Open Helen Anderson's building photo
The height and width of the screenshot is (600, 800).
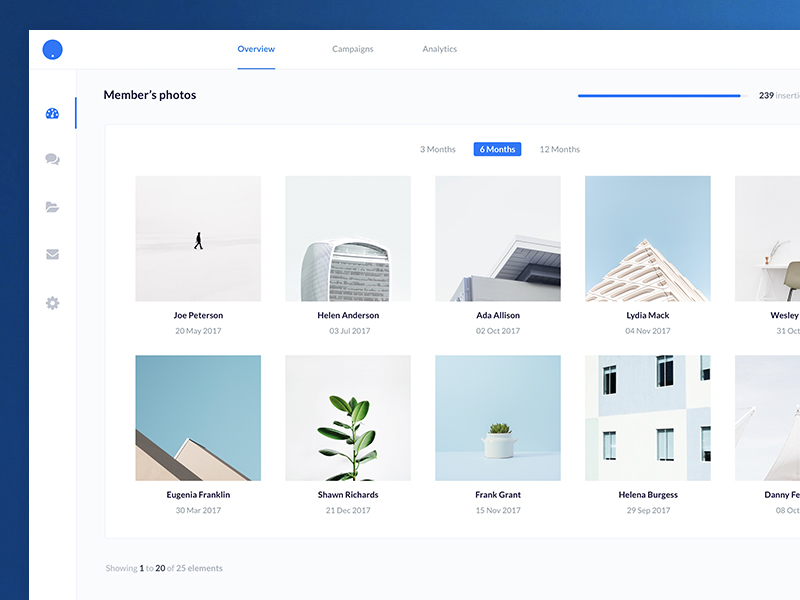[348, 239]
